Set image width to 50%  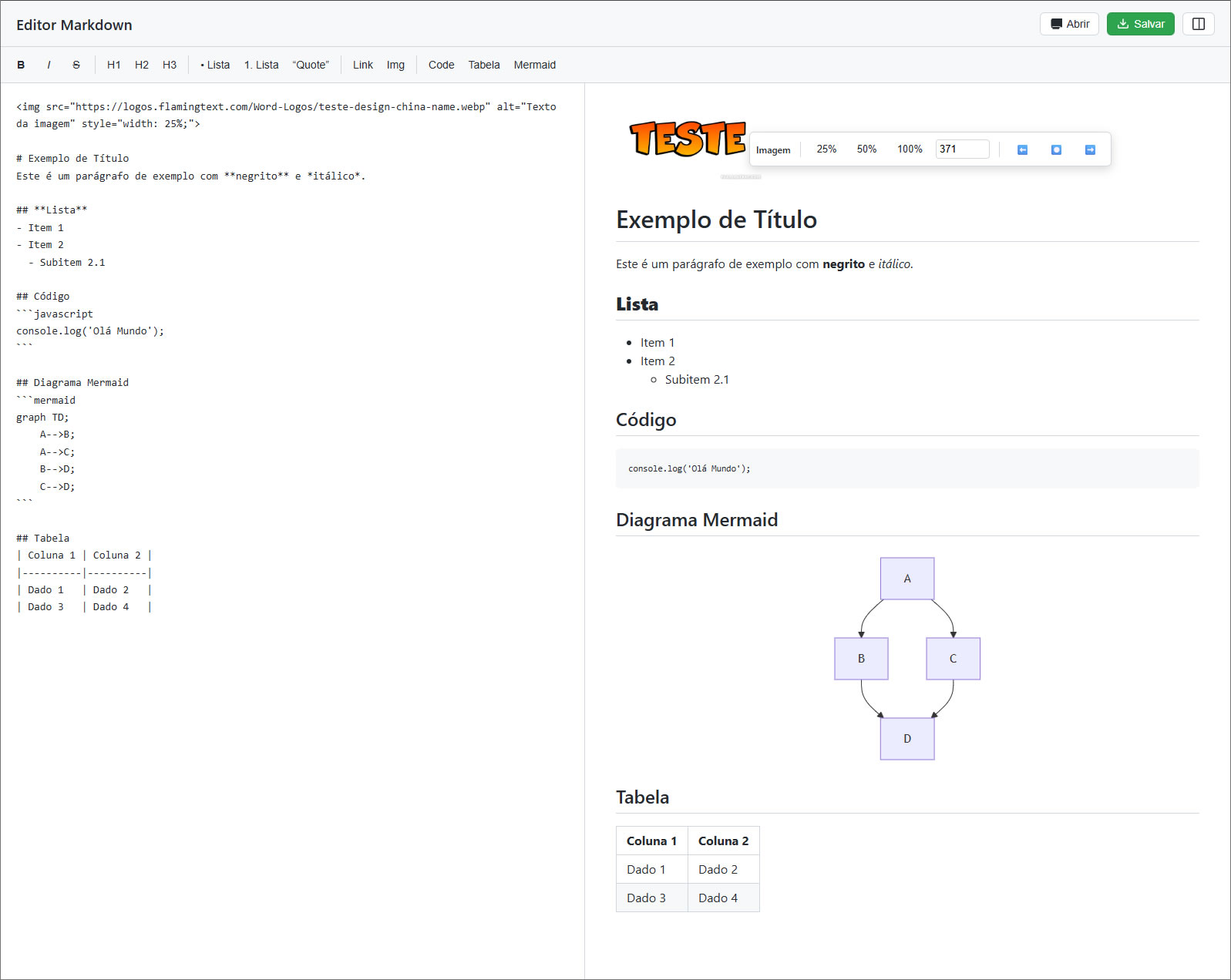[866, 149]
